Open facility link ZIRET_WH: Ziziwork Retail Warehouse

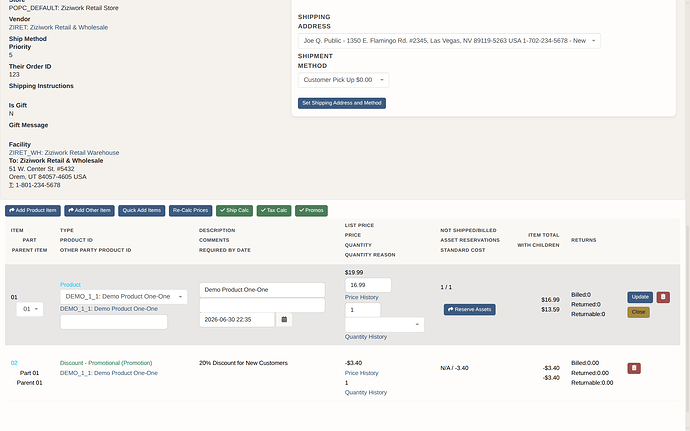(x=64, y=153)
